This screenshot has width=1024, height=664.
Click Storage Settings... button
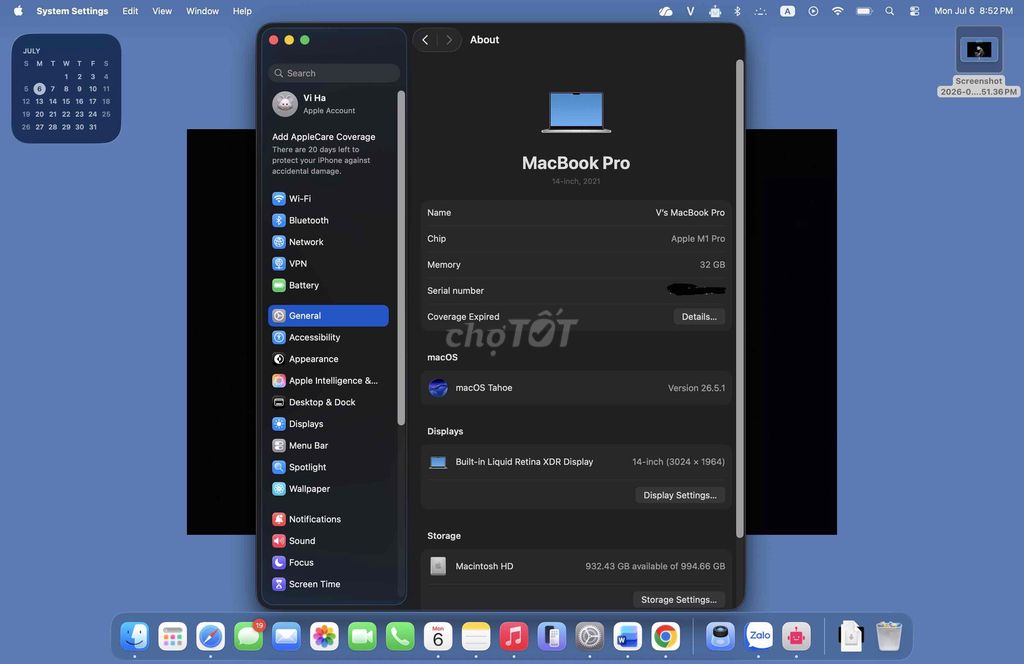(x=679, y=599)
